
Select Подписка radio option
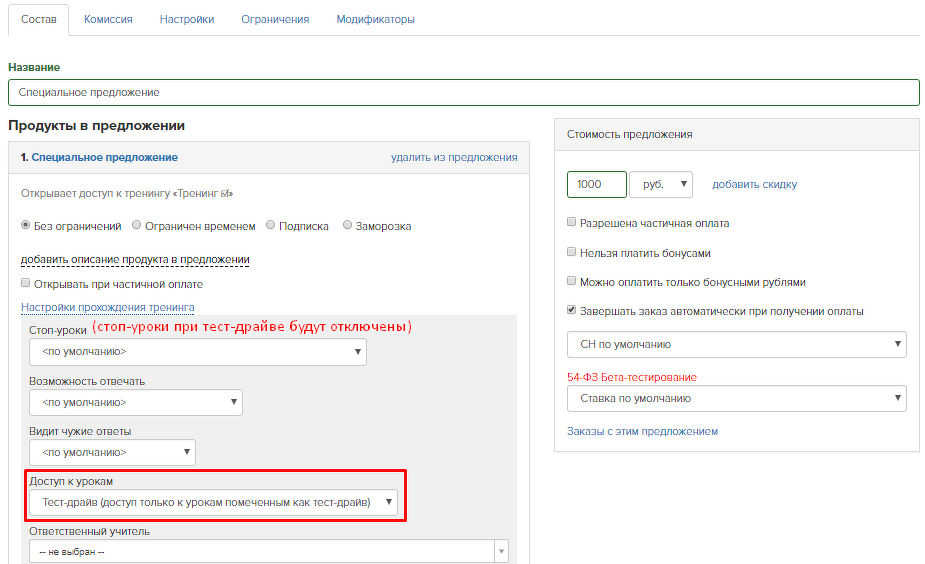(270, 225)
